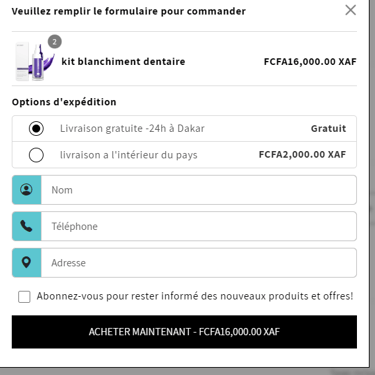Click the ACHETER MAINTENANT button
The height and width of the screenshot is (375, 375).
tap(184, 332)
